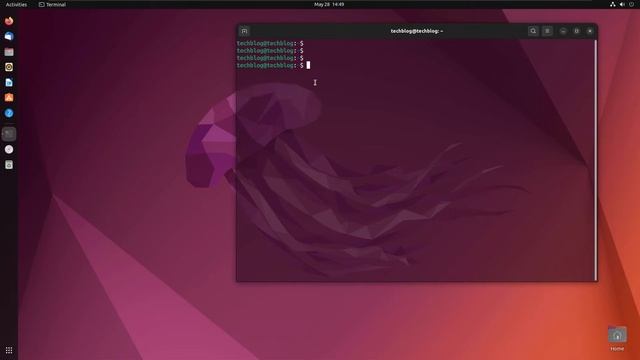Open the disc icon in dock
This screenshot has width=640, height=360.
9,149
